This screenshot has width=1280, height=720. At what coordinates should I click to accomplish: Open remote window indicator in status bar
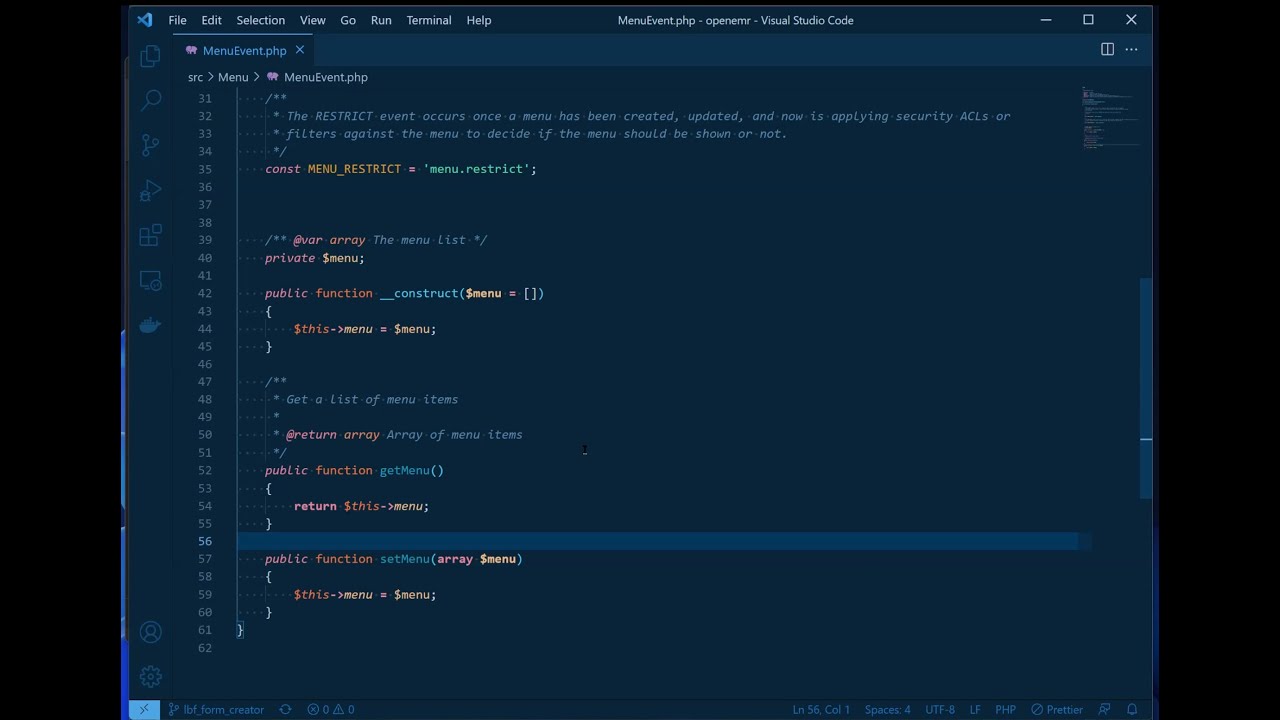pyautogui.click(x=144, y=709)
